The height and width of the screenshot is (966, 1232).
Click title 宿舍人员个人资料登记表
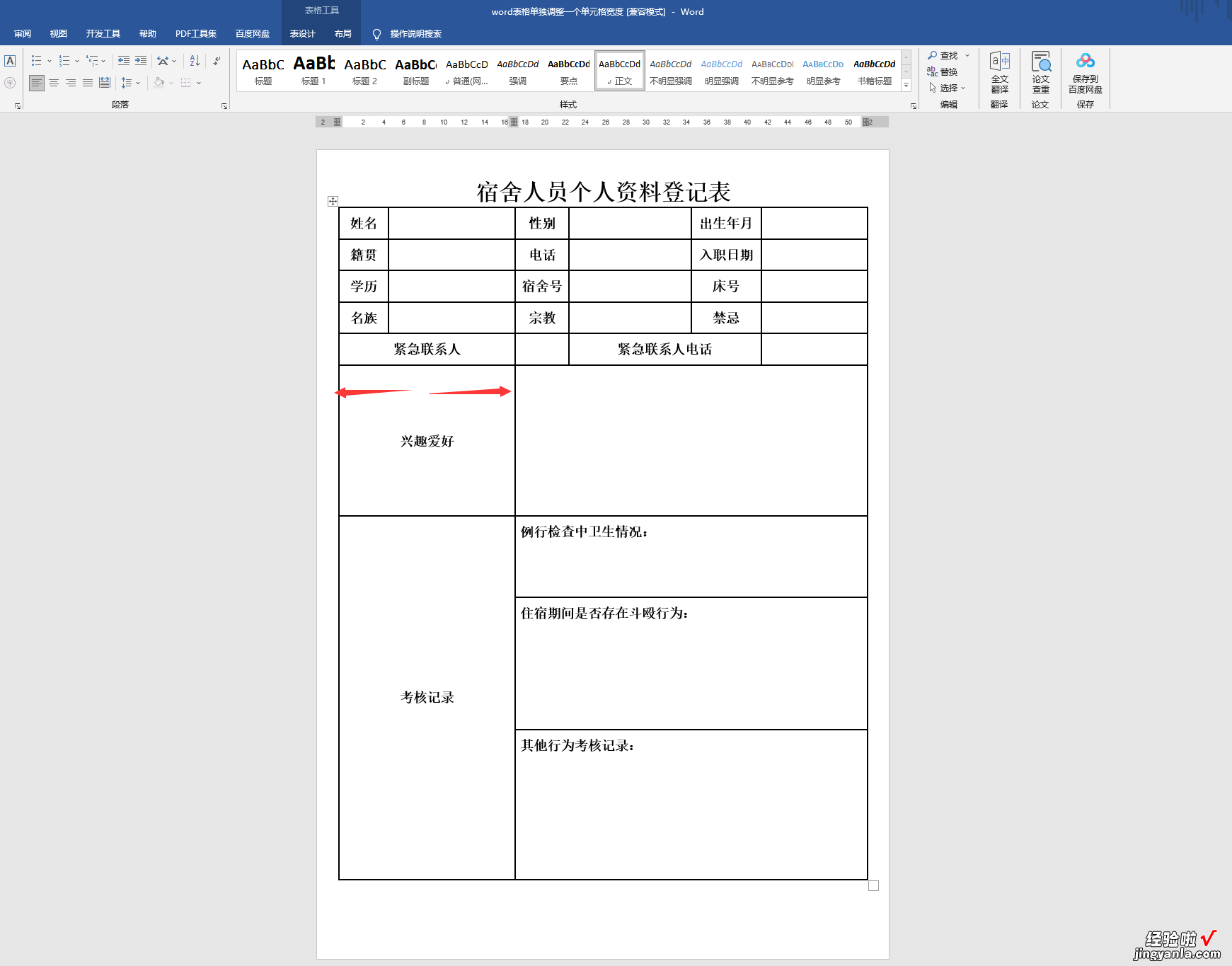pos(603,192)
